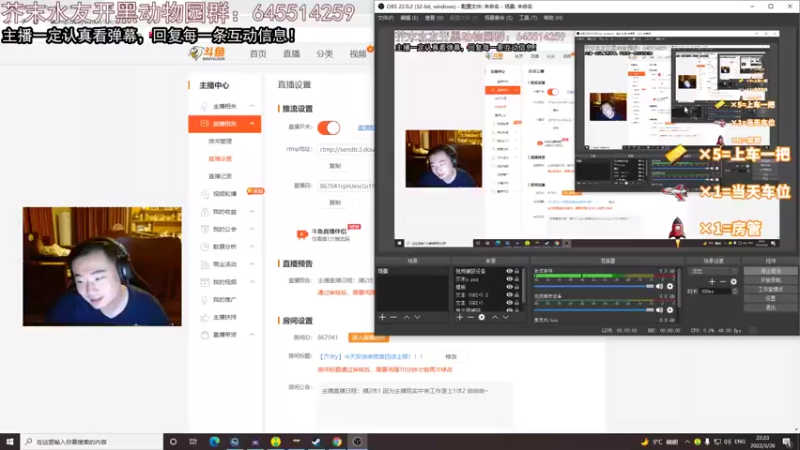
Task: Expand the 主播相关 sidebar section
Action: pyautogui.click(x=252, y=106)
